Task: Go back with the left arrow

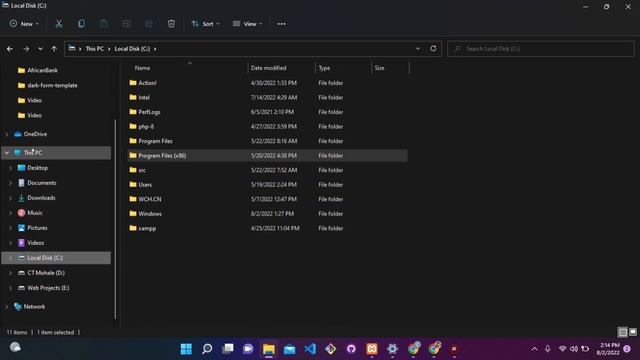Action: [10, 49]
